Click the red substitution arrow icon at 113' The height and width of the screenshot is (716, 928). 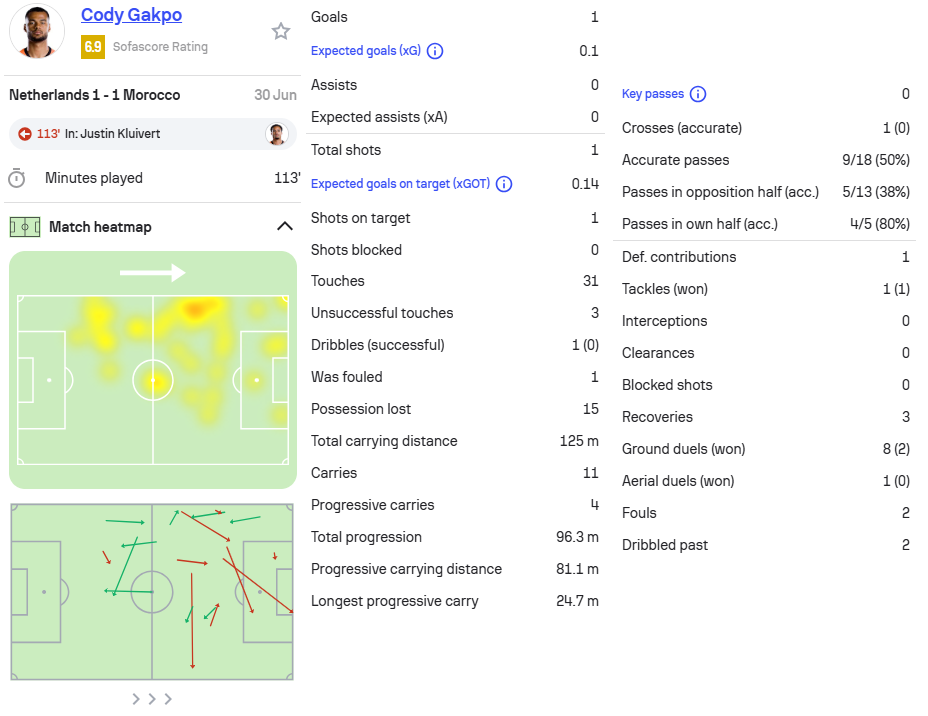click(25, 134)
